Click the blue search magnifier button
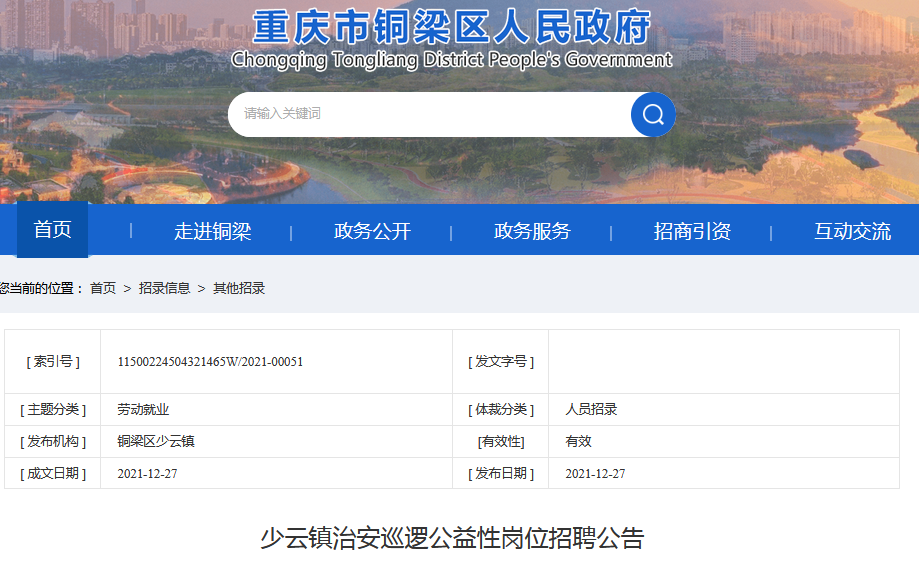This screenshot has width=919, height=562. (653, 114)
